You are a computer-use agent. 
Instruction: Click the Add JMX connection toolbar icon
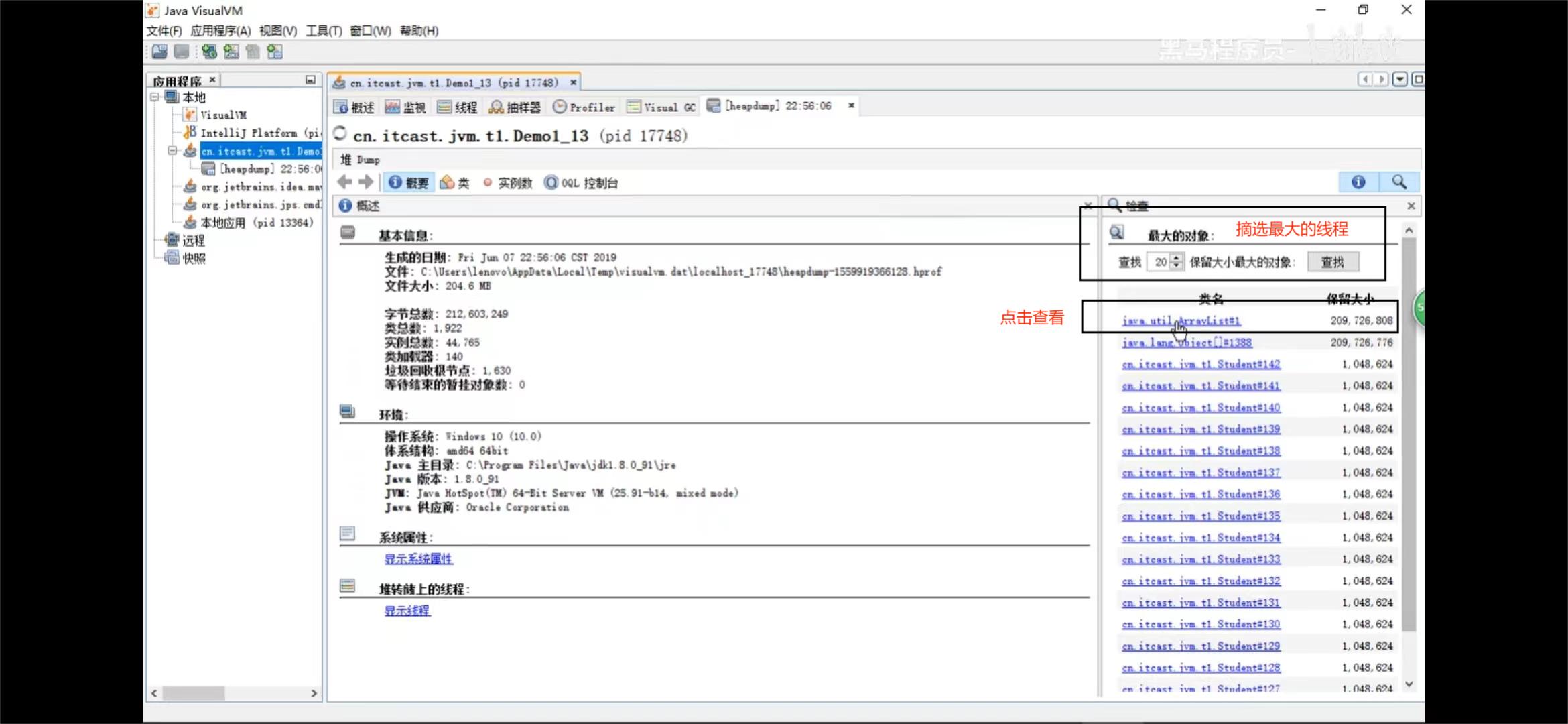[x=231, y=52]
